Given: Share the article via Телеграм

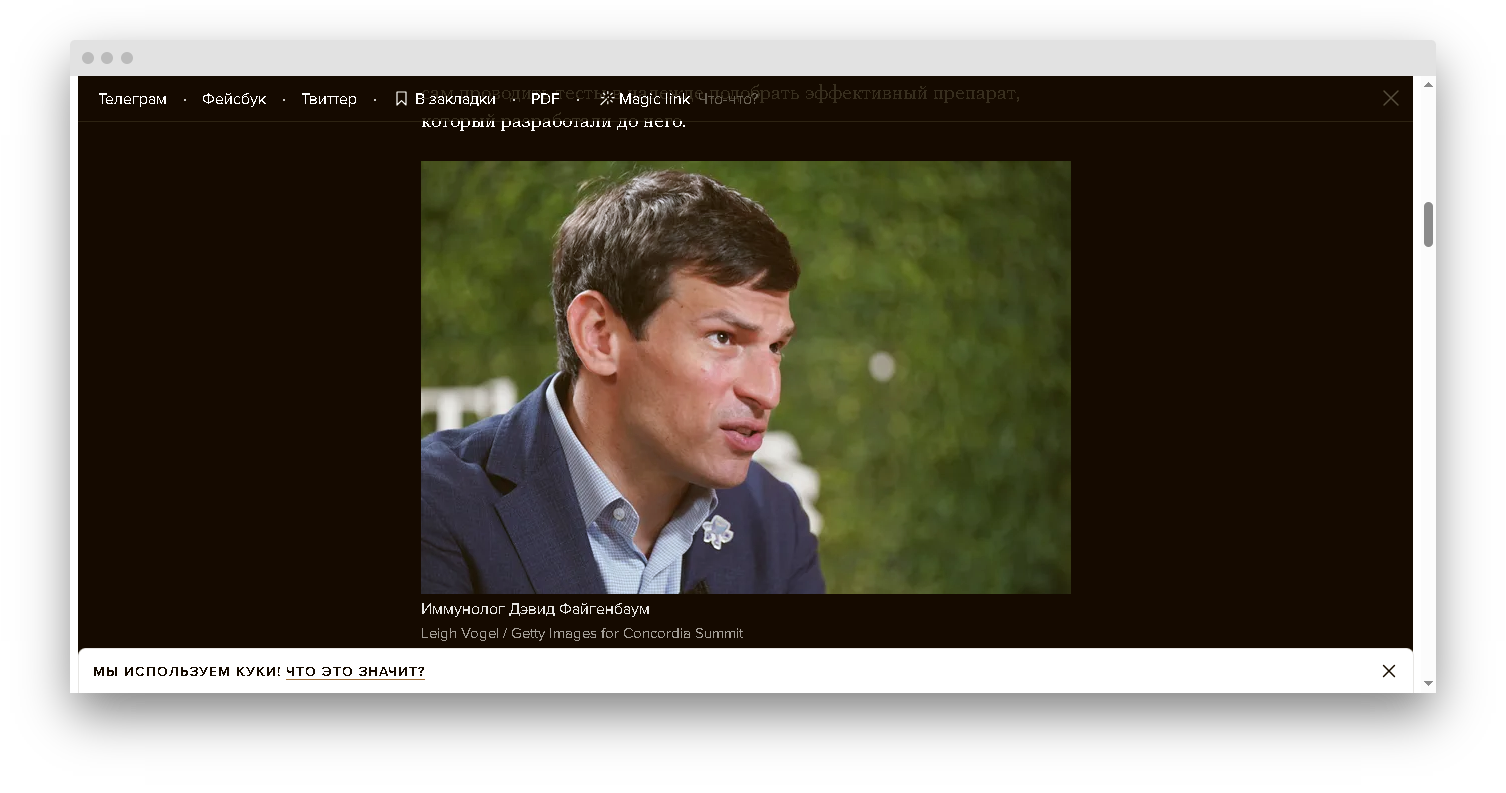Looking at the screenshot, I should point(132,99).
